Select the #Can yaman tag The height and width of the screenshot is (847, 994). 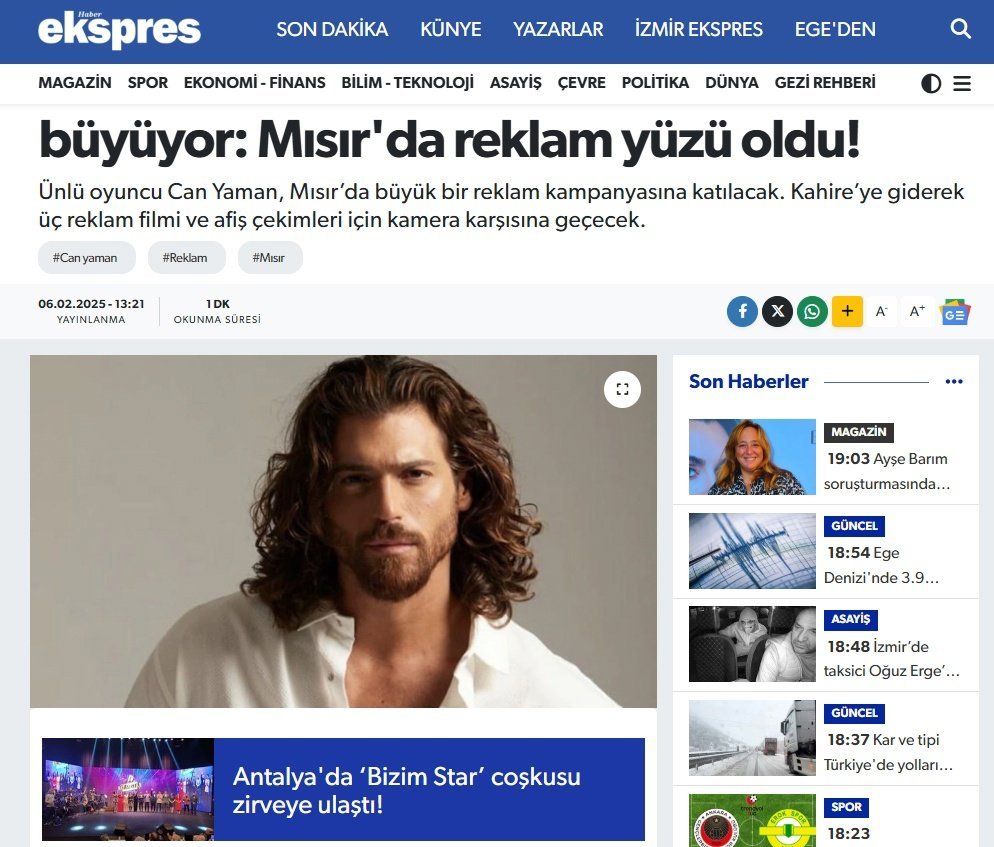(87, 257)
